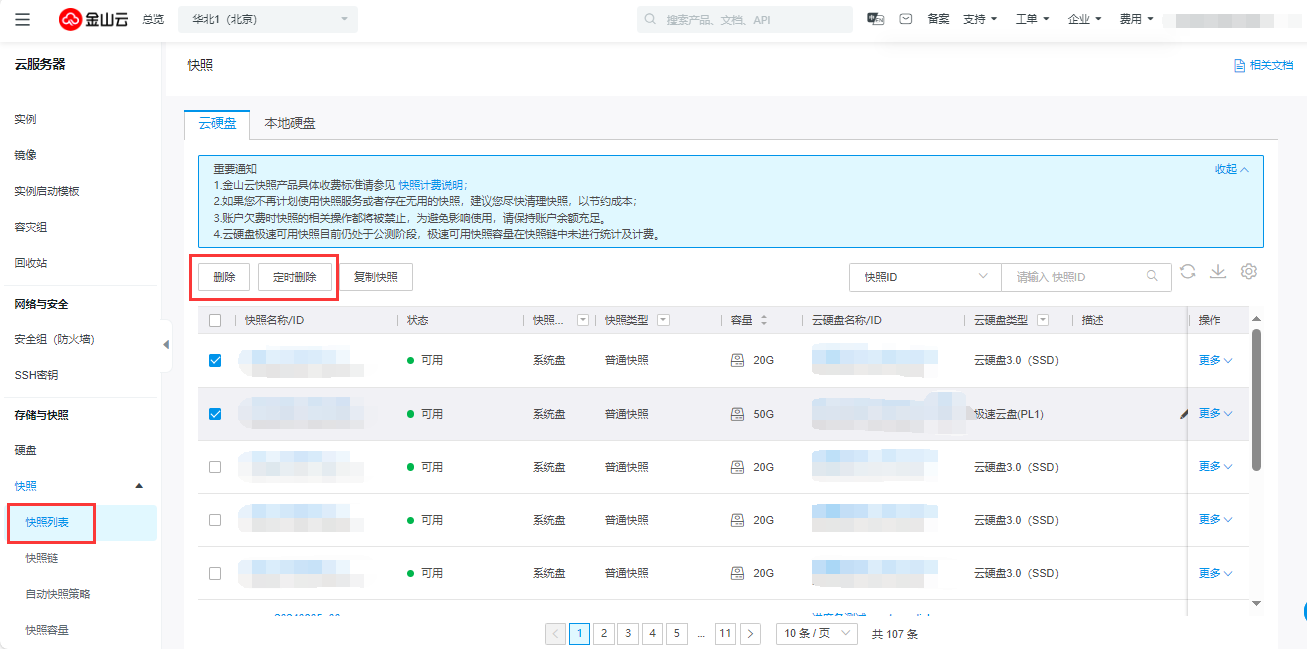Toggle the select-all header checkbox
Viewport: 1307px width, 649px height.
click(x=215, y=320)
